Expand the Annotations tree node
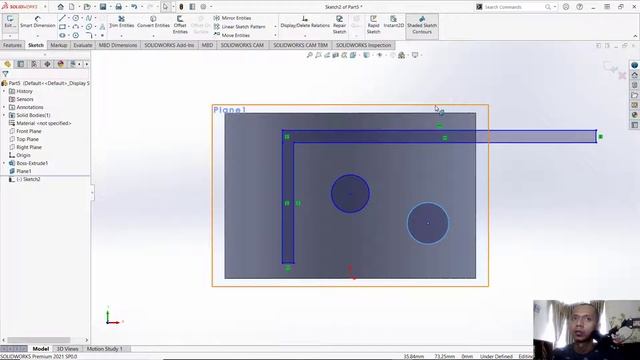 pyautogui.click(x=4, y=107)
